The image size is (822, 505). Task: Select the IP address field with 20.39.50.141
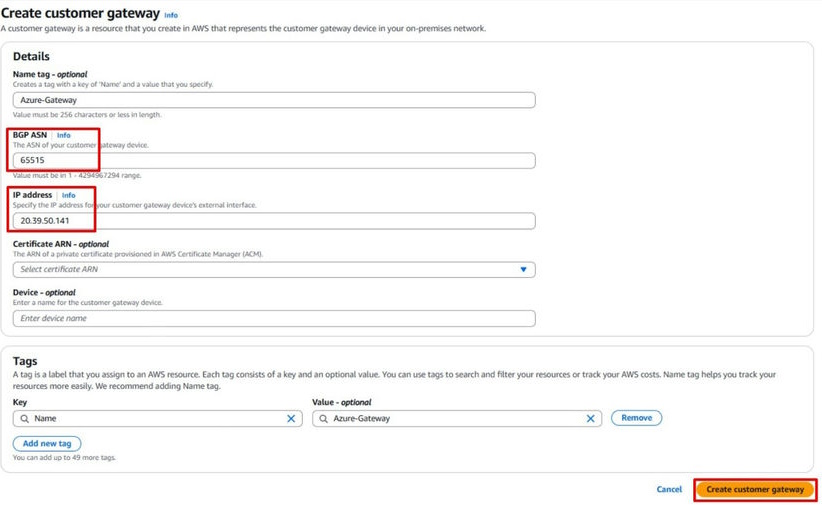[273, 220]
